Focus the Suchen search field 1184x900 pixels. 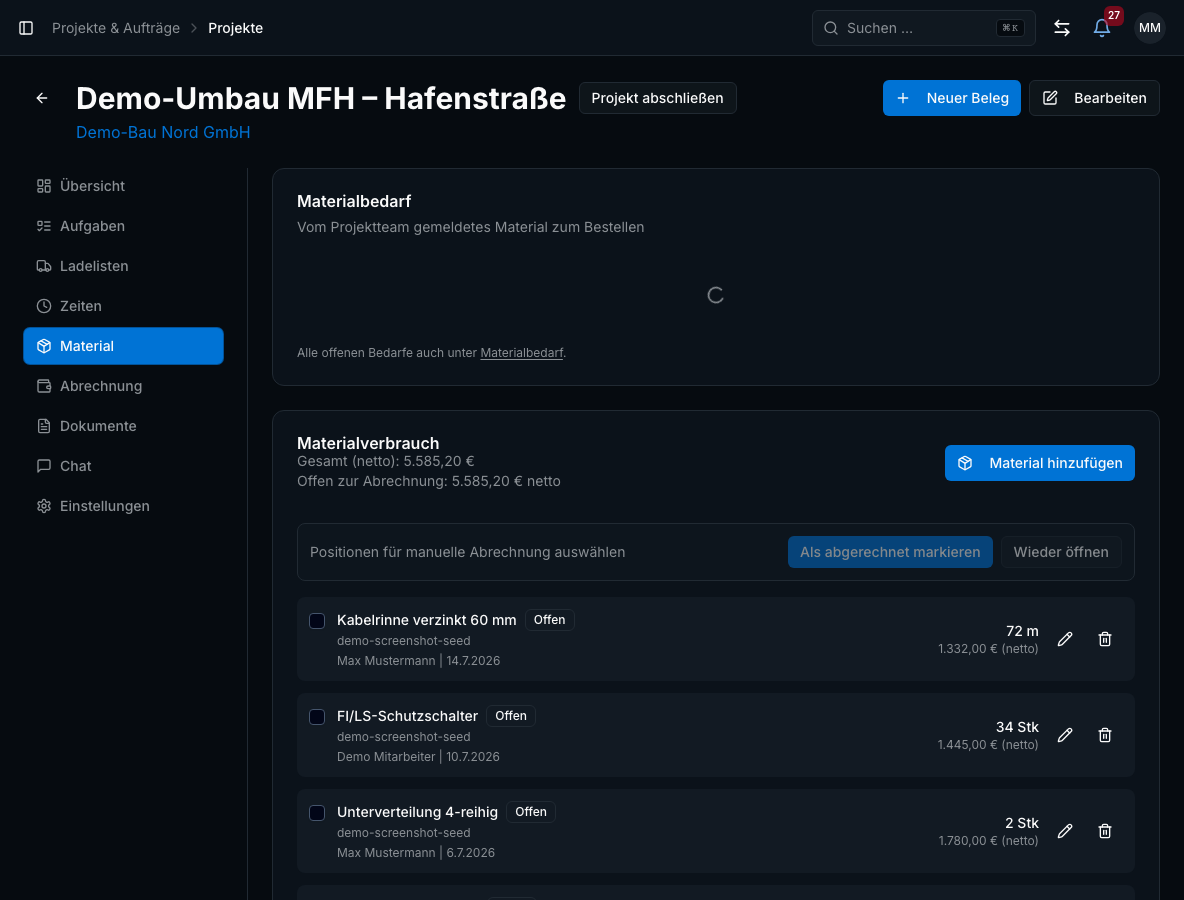coord(923,28)
